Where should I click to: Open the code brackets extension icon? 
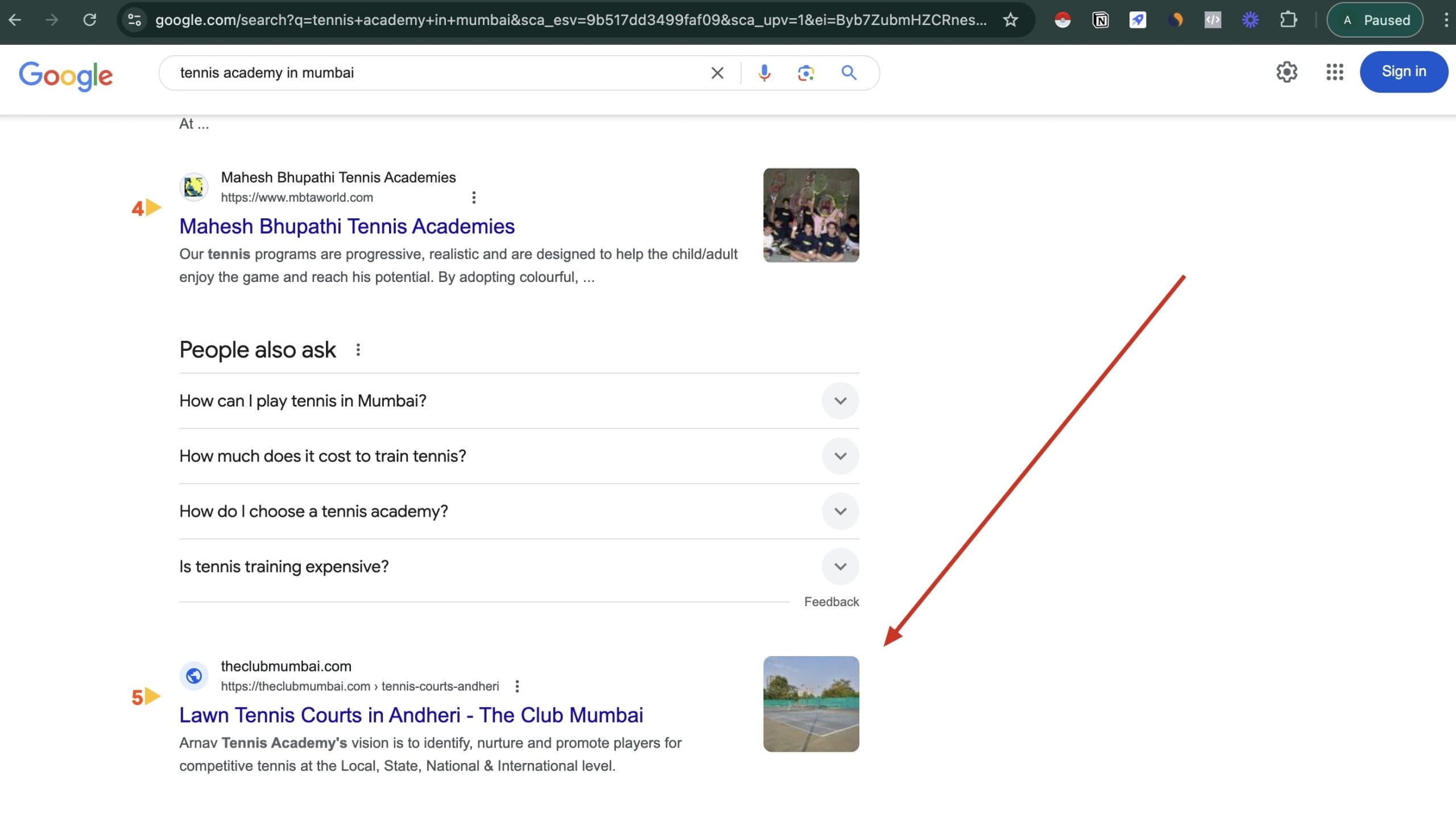coord(1213,20)
